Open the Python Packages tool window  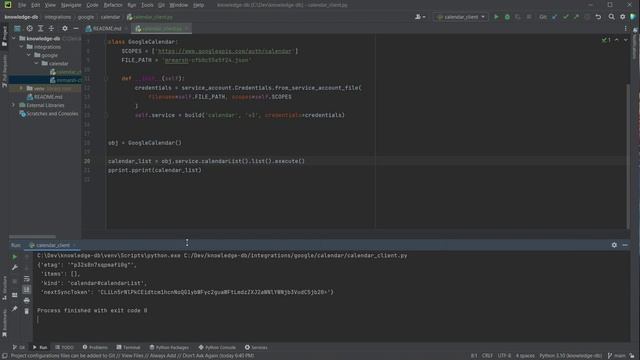point(169,347)
